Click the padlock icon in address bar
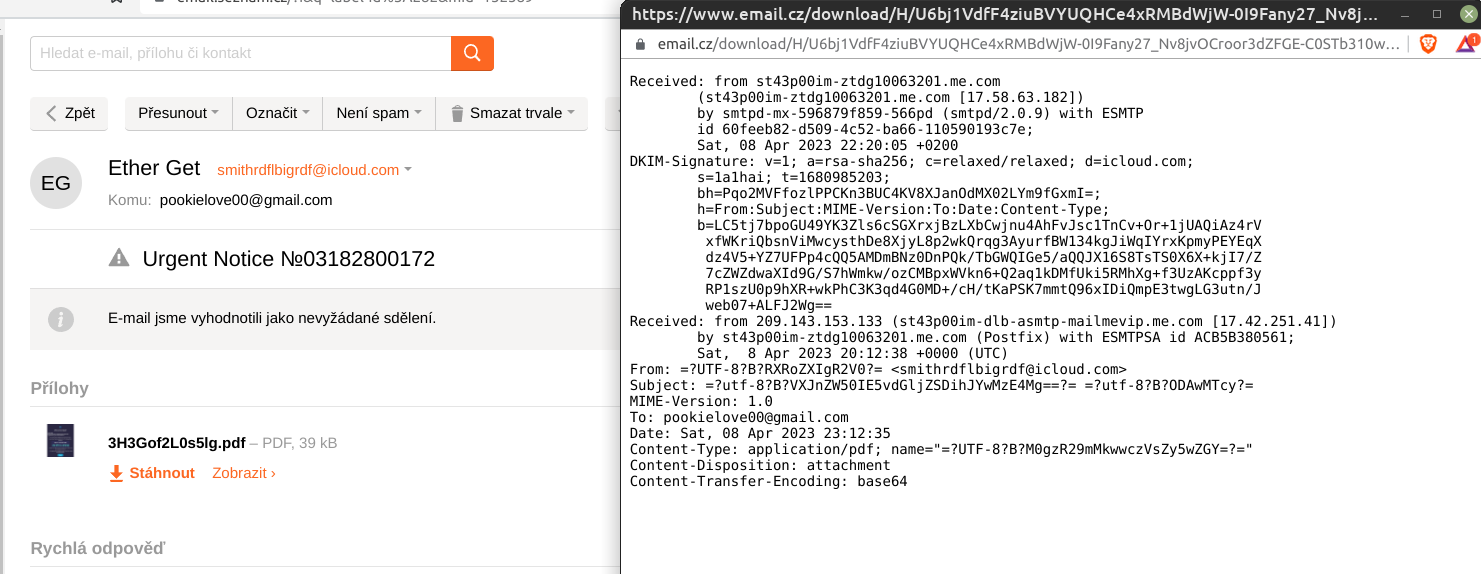Image resolution: width=1481 pixels, height=574 pixels. click(641, 45)
